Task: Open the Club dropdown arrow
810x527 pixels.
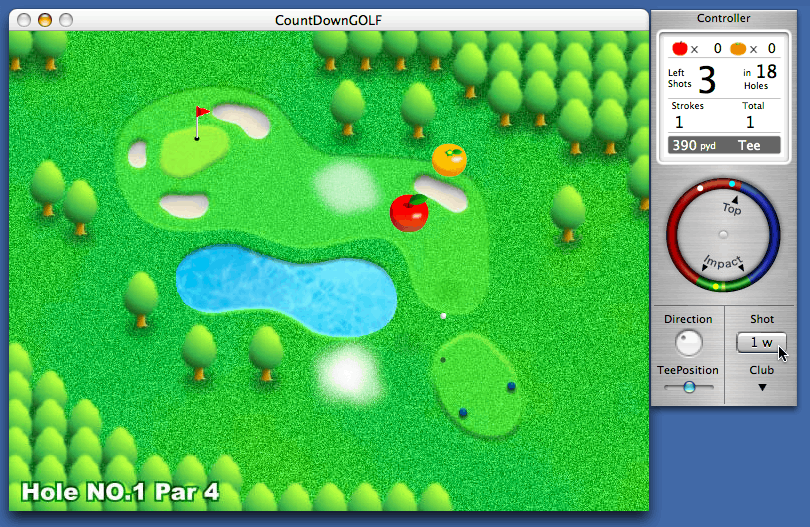Action: (x=762, y=387)
